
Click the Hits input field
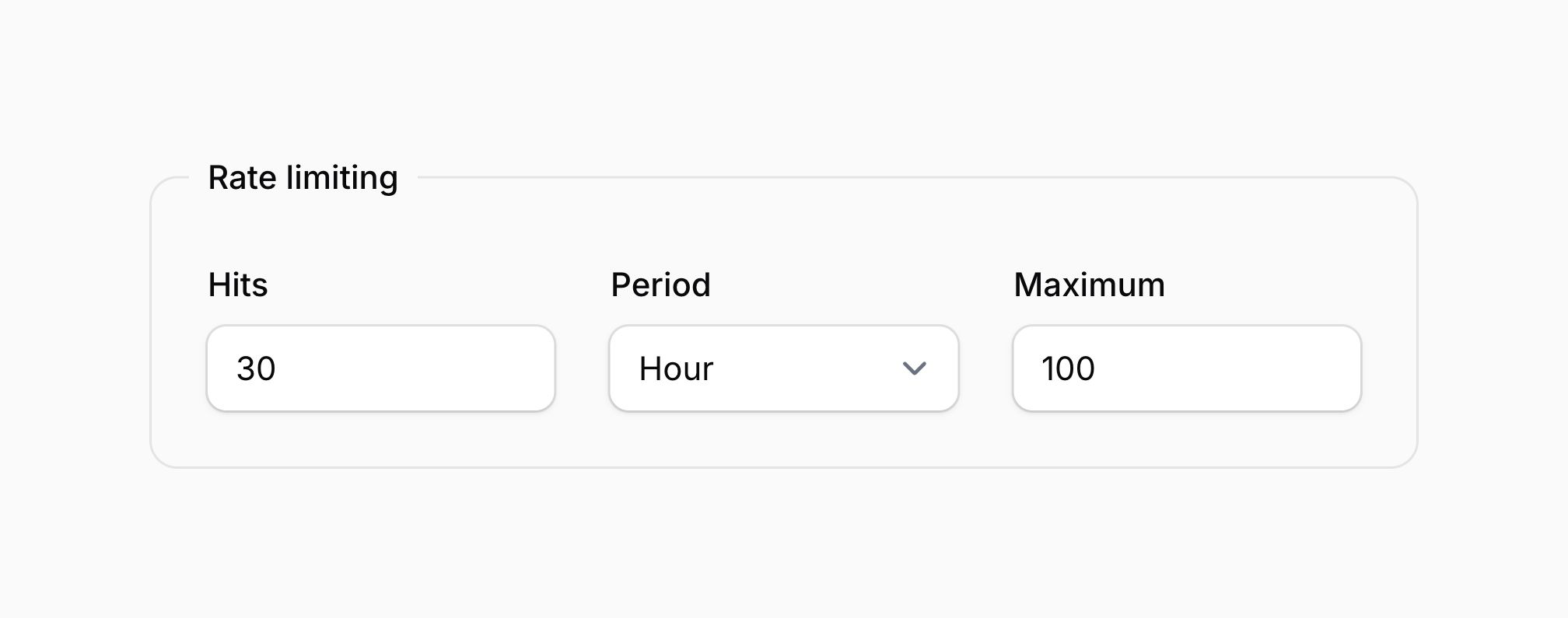coord(381,368)
